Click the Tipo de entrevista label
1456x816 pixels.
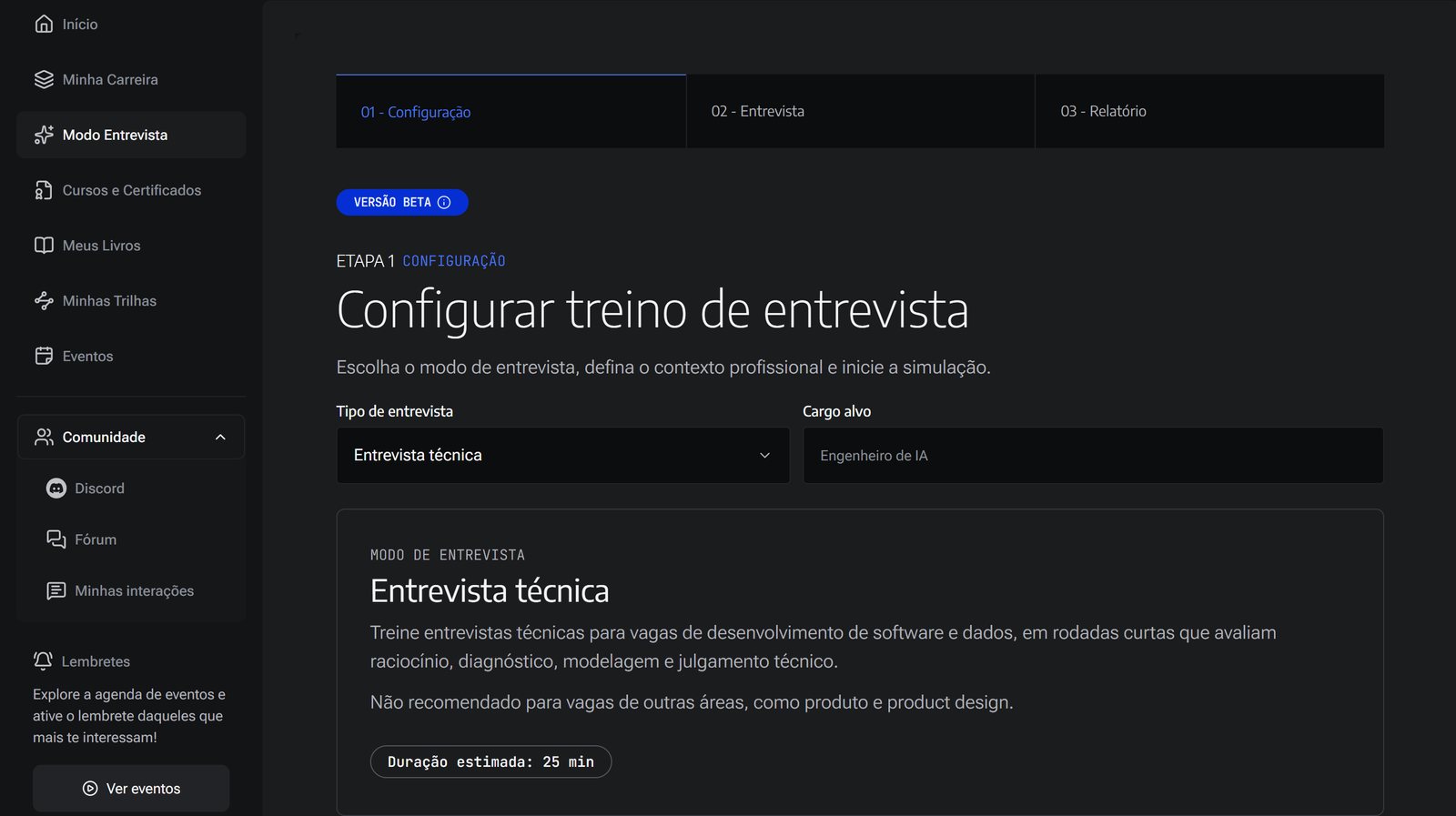click(x=394, y=411)
